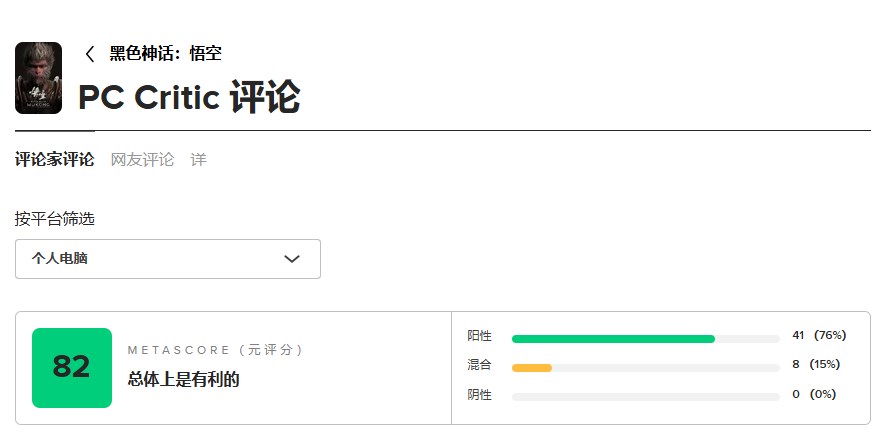Click the green positive reviews bar
Screen dimensions: 881x447
pos(613,339)
